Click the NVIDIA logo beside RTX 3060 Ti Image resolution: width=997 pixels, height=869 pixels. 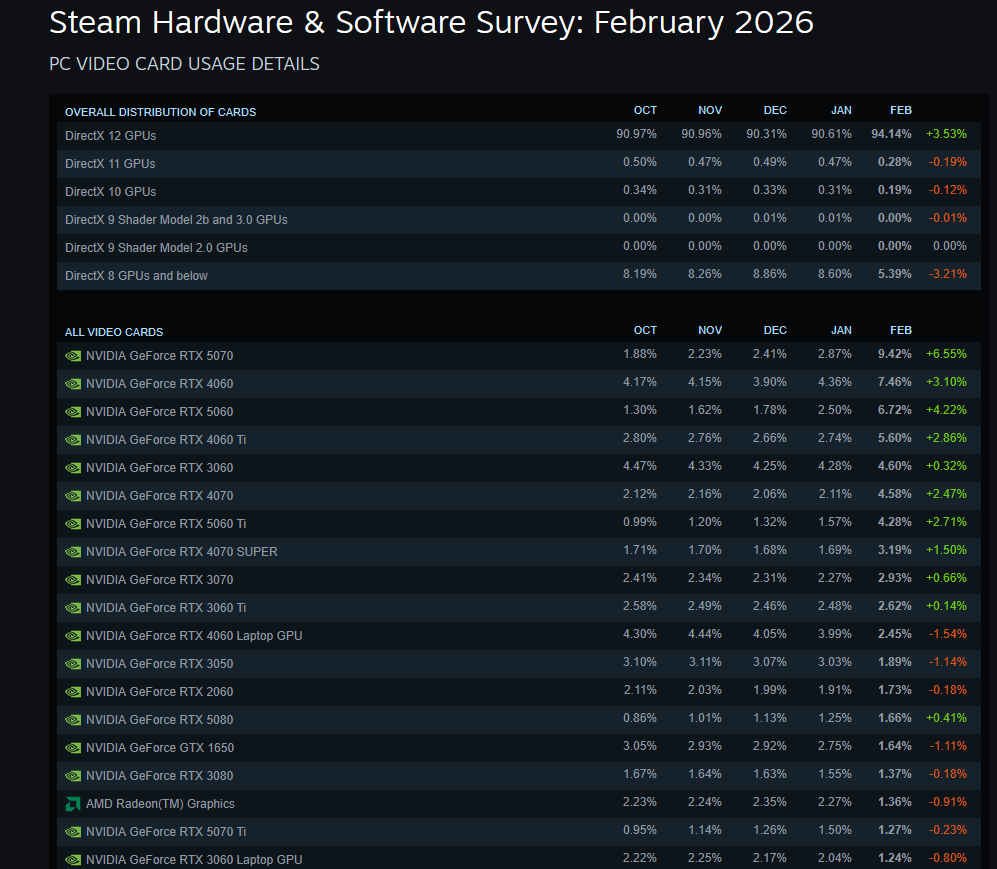(73, 608)
